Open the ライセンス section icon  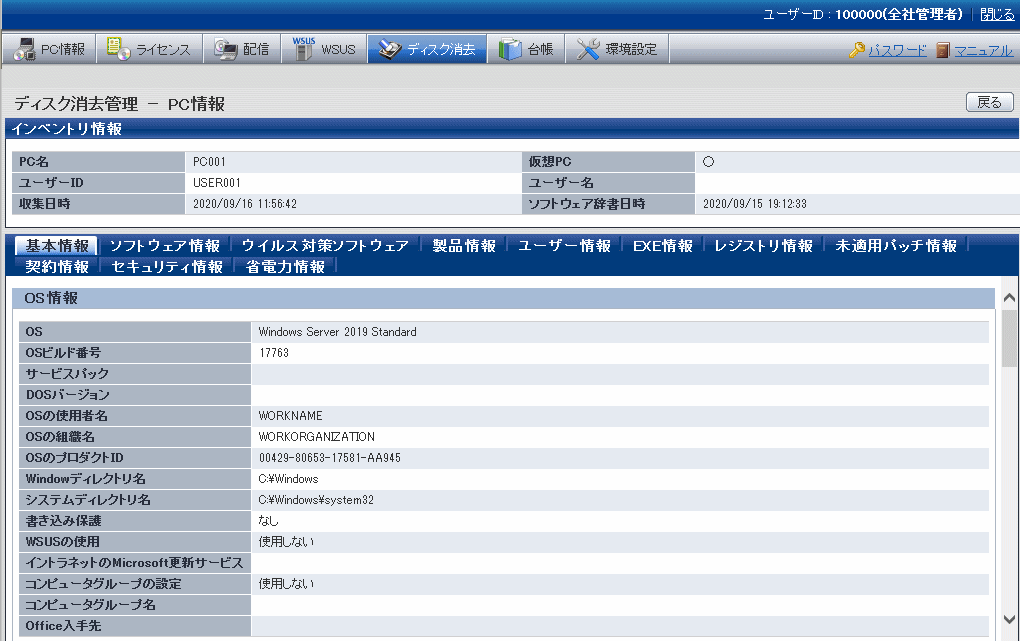[118, 49]
